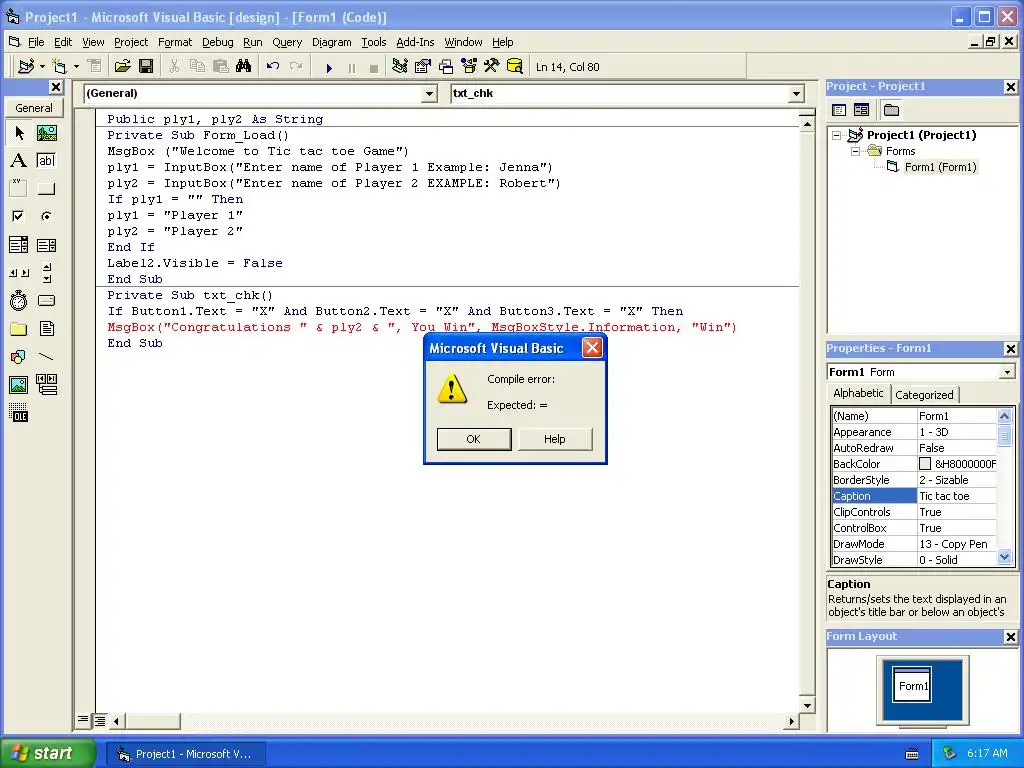
Task: Select the Image control tool
Action: point(19,385)
